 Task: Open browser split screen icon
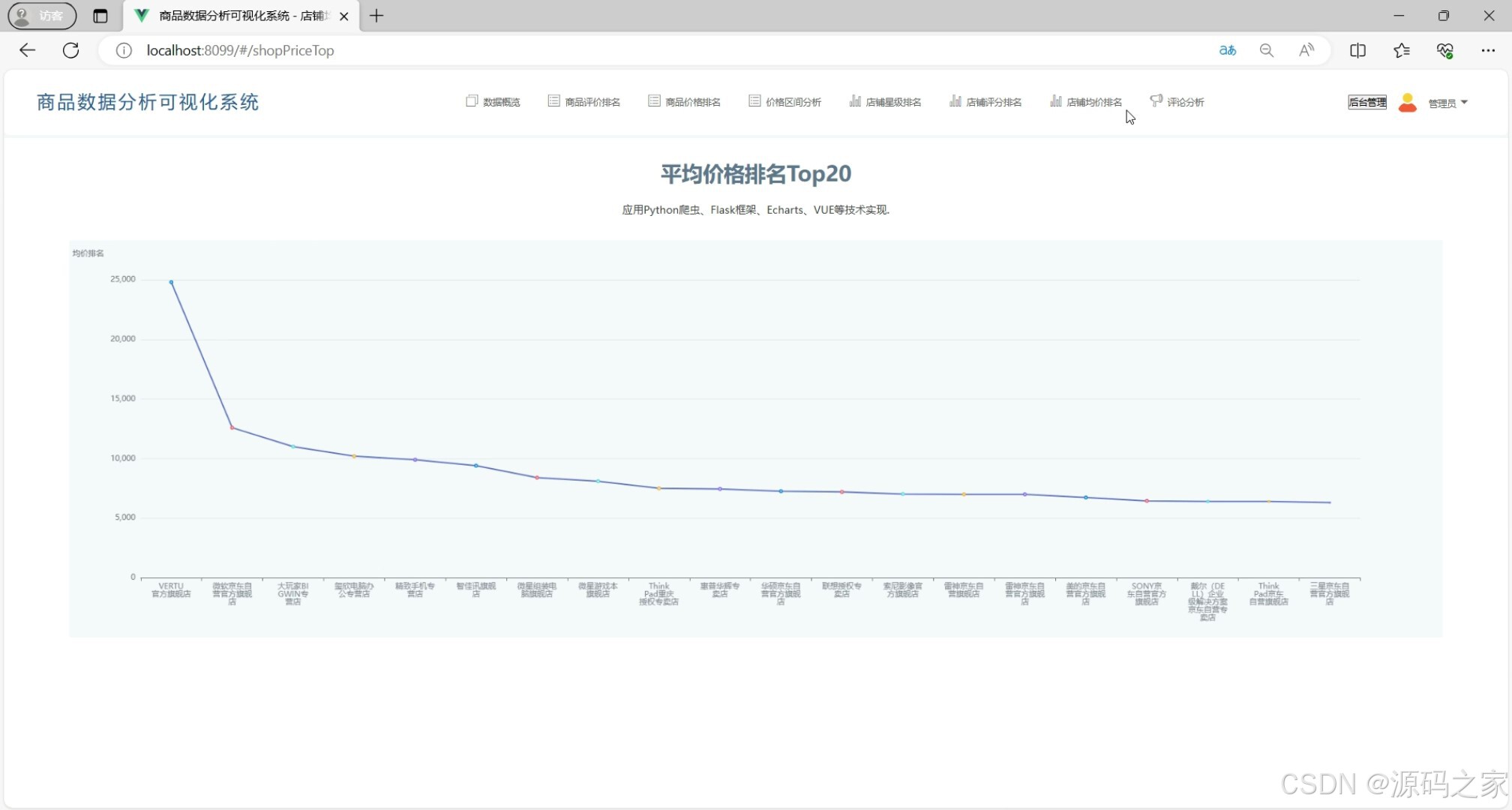(1357, 50)
